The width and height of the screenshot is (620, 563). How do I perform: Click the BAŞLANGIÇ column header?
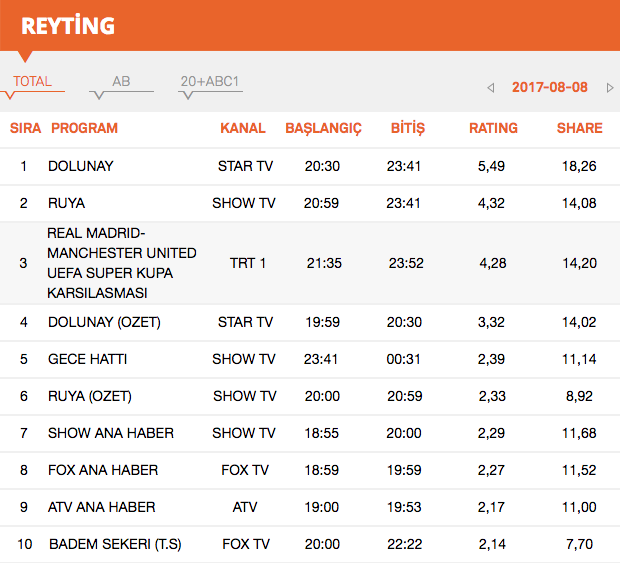pyautogui.click(x=323, y=128)
